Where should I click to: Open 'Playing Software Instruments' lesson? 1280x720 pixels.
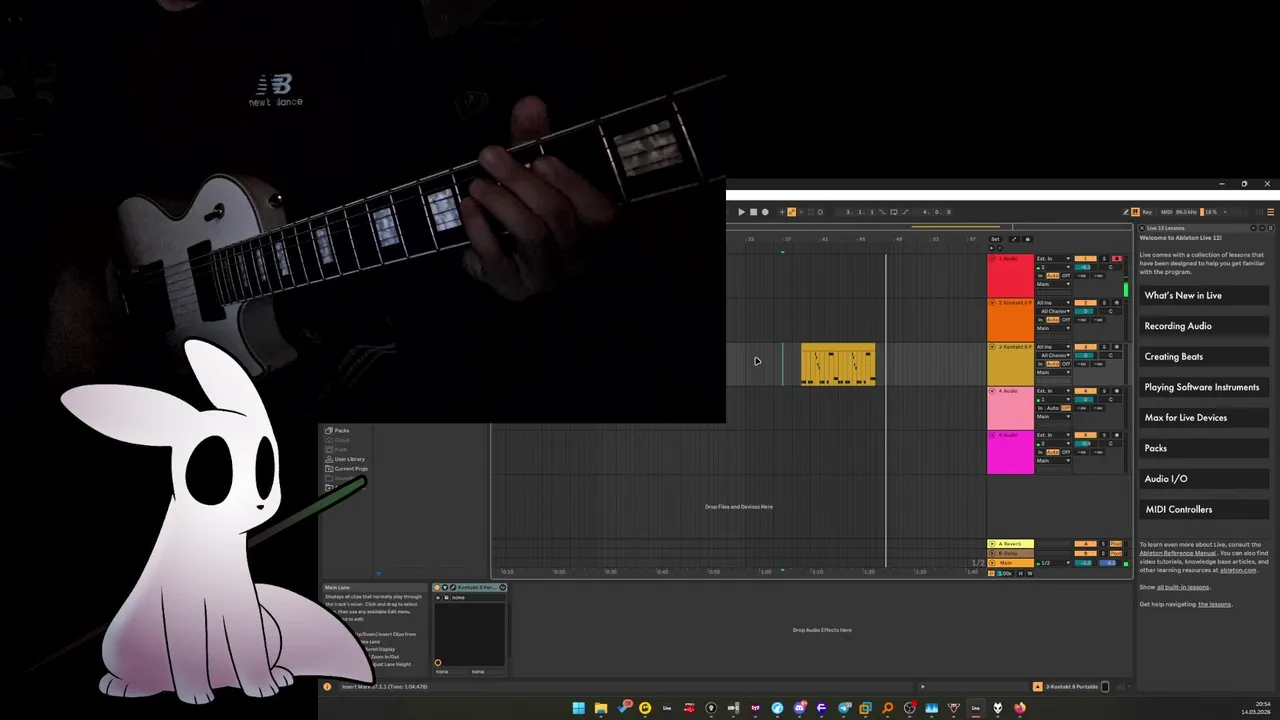pos(1204,387)
